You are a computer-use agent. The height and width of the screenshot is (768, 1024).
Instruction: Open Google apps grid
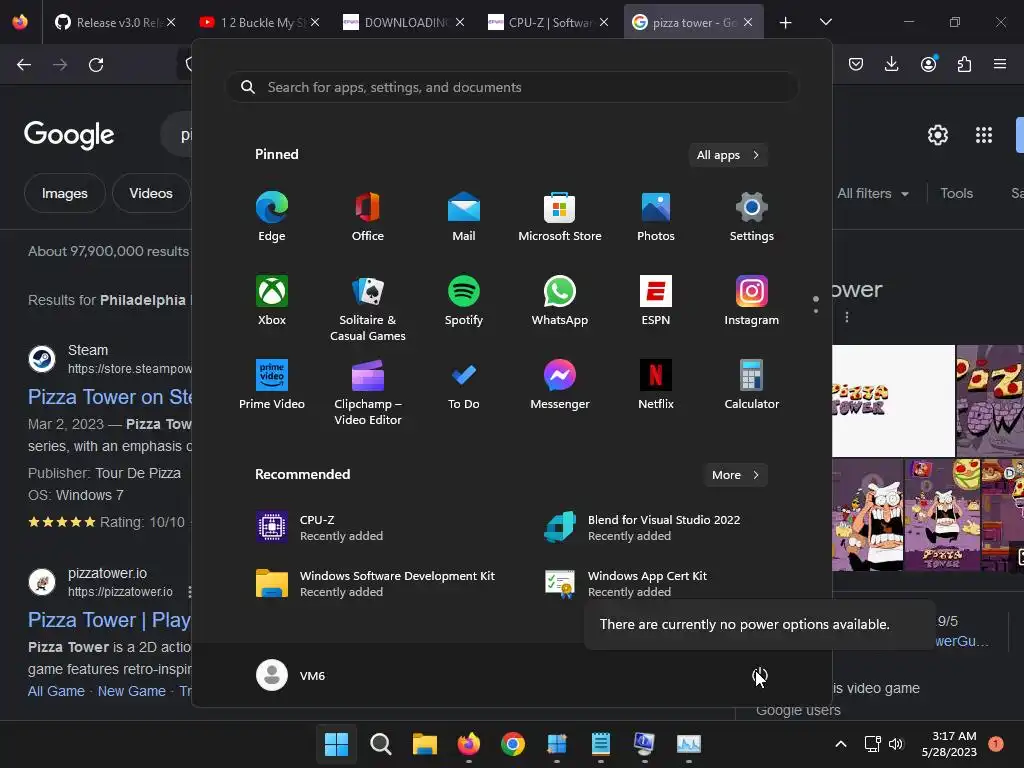[984, 135]
